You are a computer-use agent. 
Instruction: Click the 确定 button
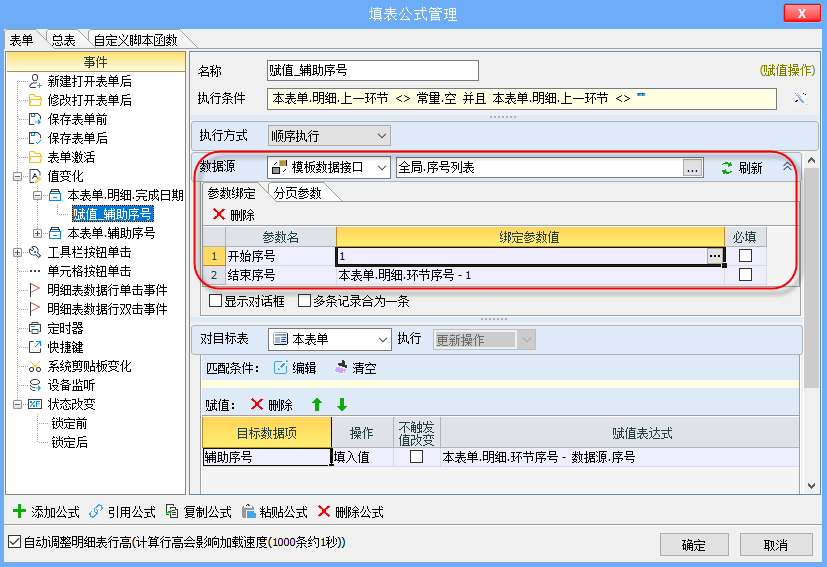(x=694, y=545)
